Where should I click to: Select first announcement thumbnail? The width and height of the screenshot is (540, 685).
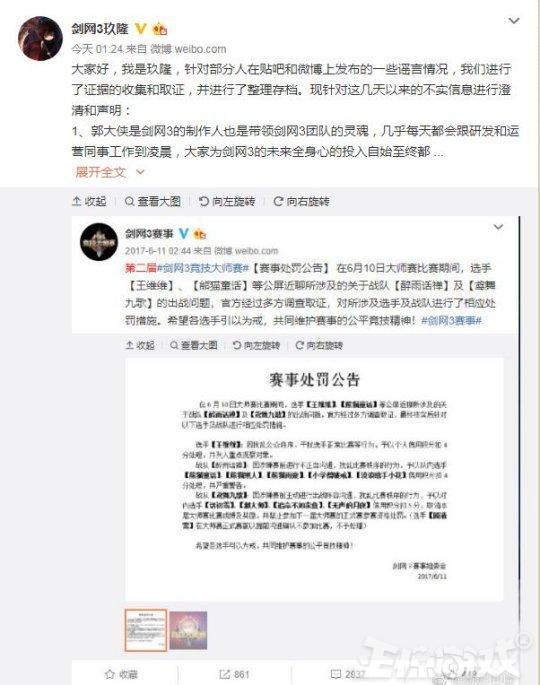point(146,630)
